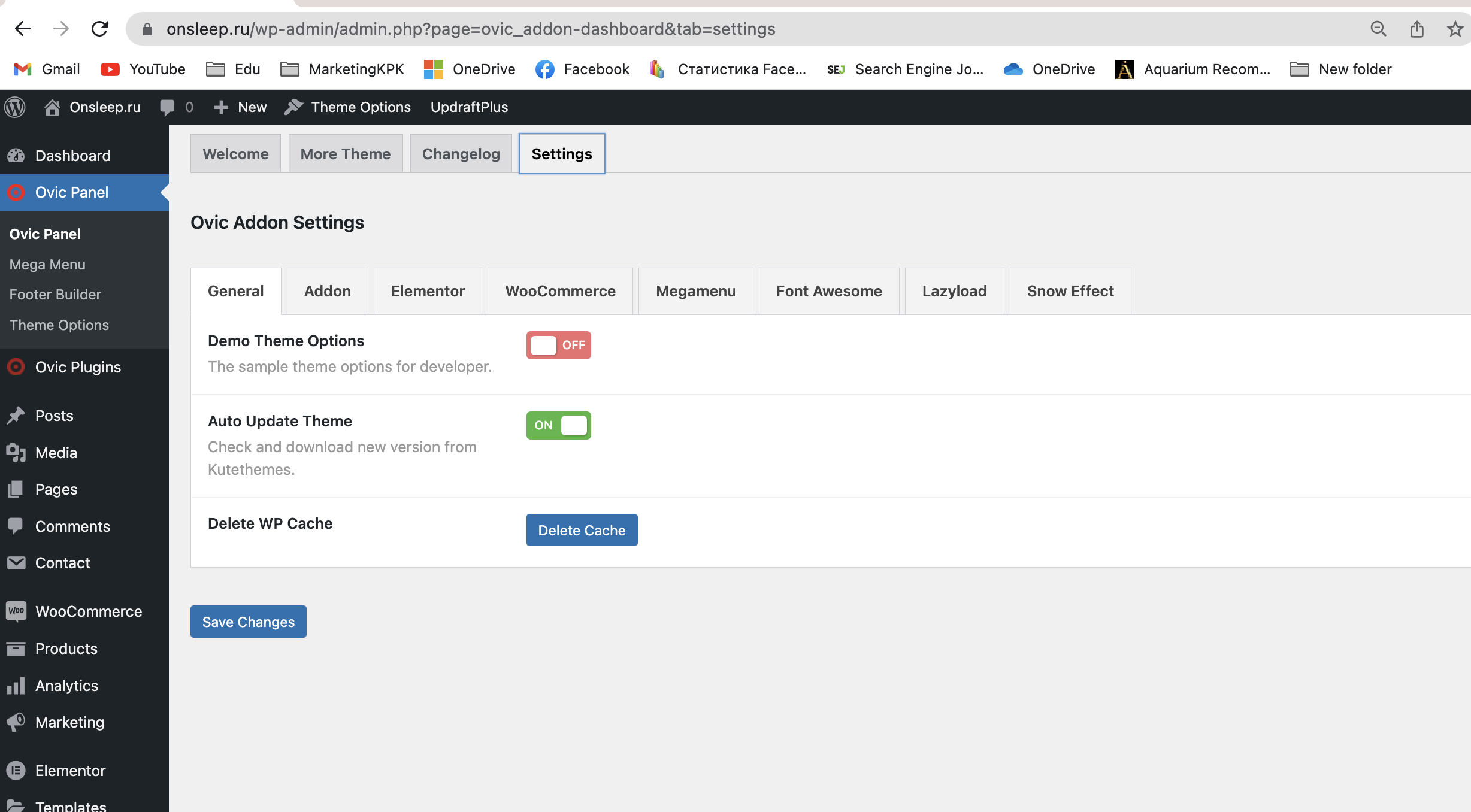Open Products in the sidebar
The image size is (1471, 812).
(84, 649)
